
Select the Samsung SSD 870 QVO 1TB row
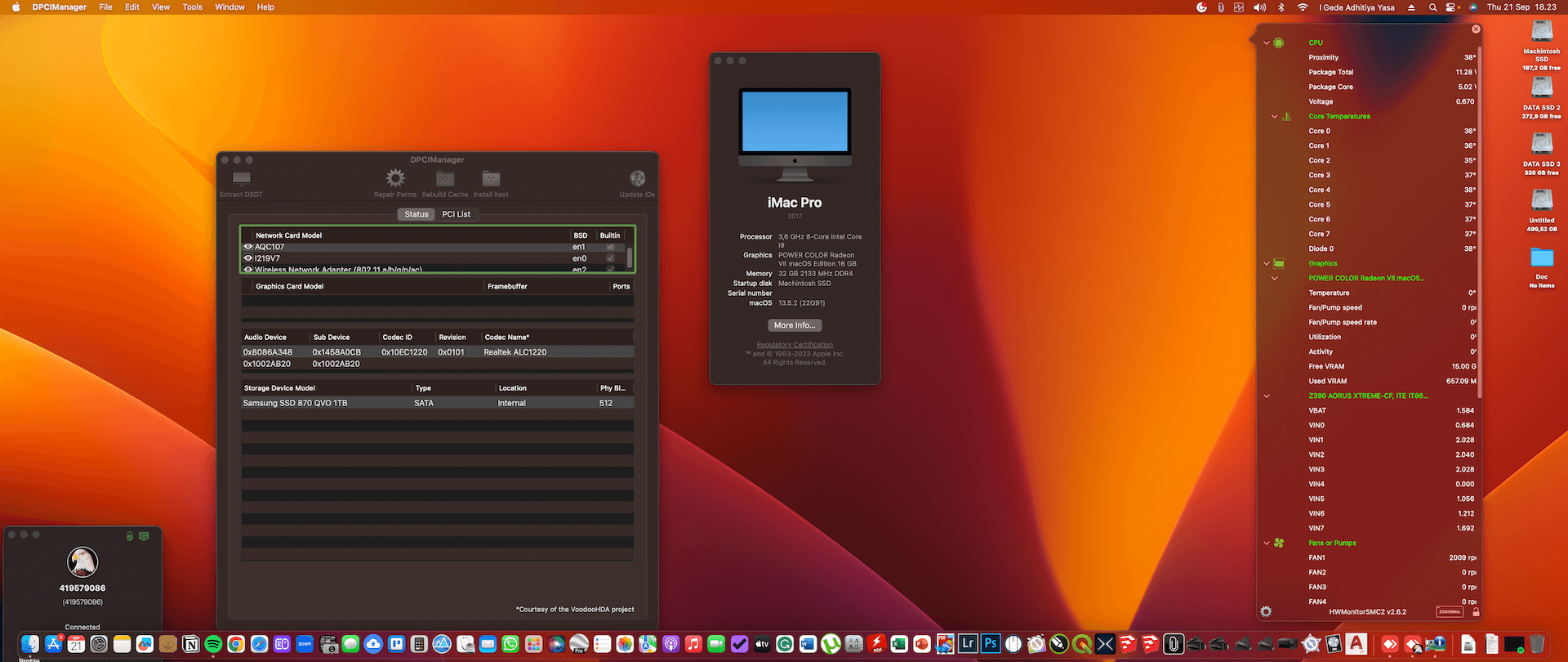click(x=438, y=403)
